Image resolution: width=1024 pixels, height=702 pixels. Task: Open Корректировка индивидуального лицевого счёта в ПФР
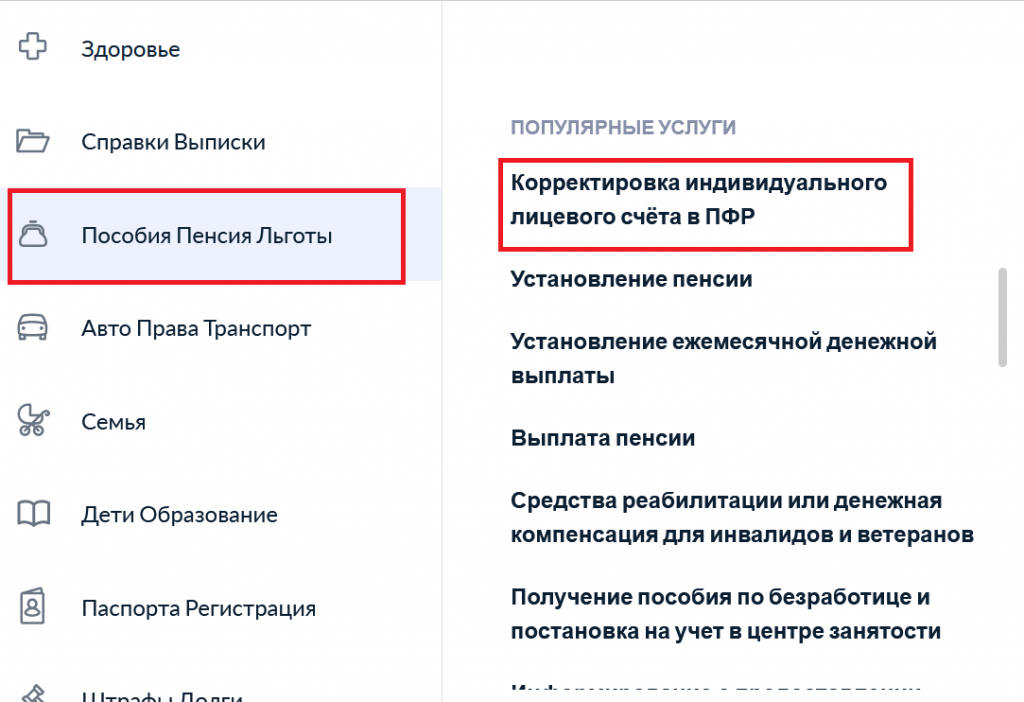(698, 200)
